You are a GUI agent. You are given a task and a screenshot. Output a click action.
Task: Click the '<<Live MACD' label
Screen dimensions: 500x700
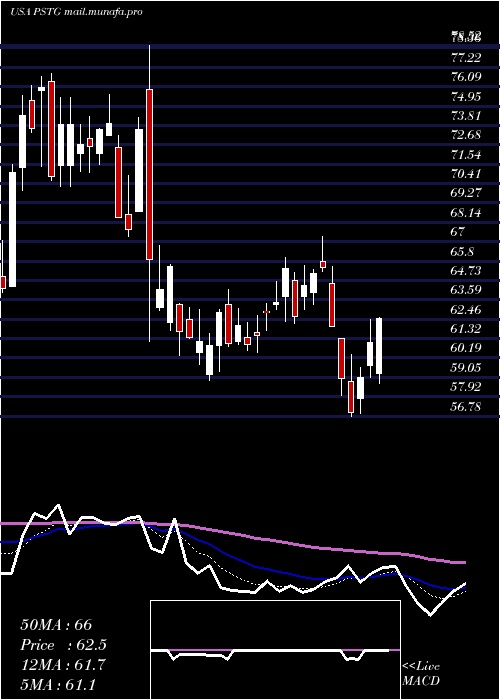421,673
